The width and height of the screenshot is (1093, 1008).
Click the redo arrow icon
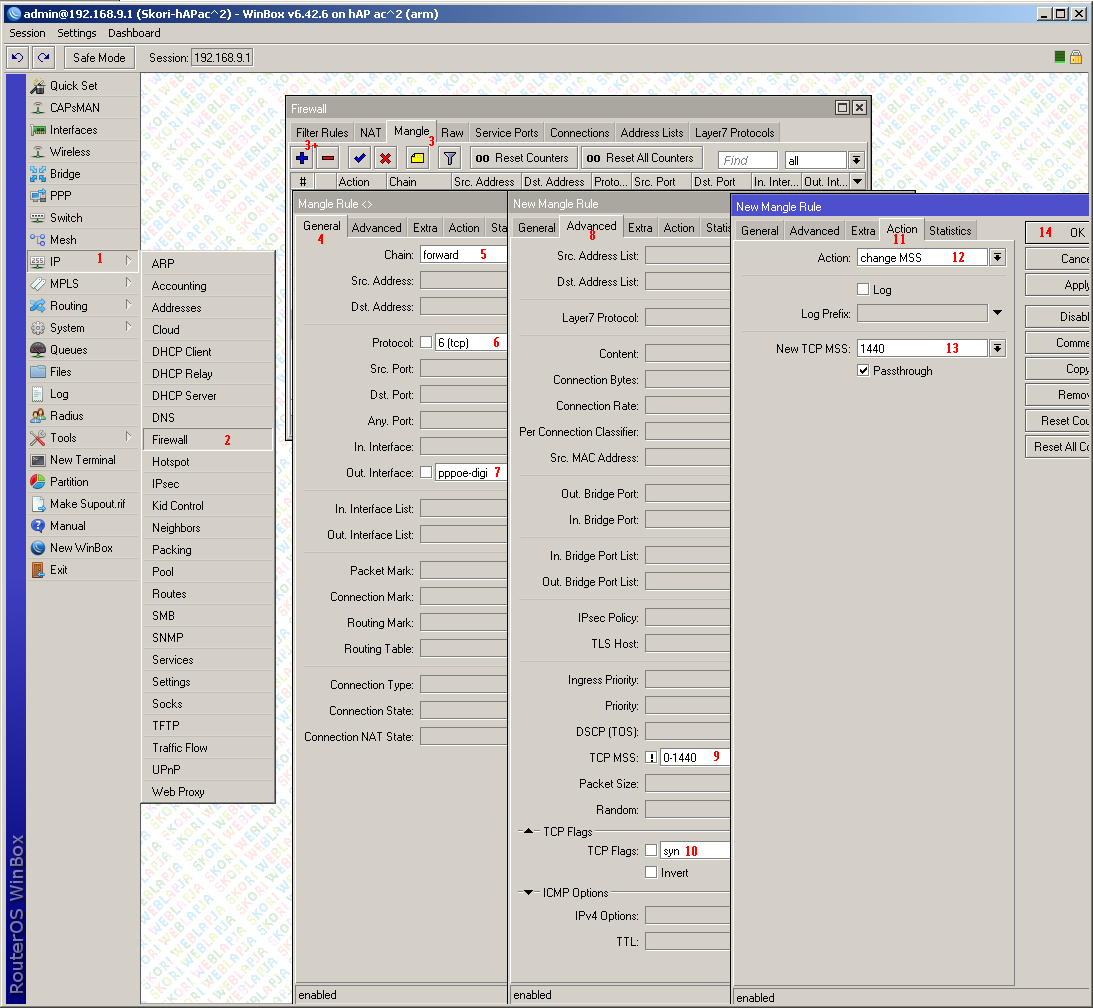43,58
